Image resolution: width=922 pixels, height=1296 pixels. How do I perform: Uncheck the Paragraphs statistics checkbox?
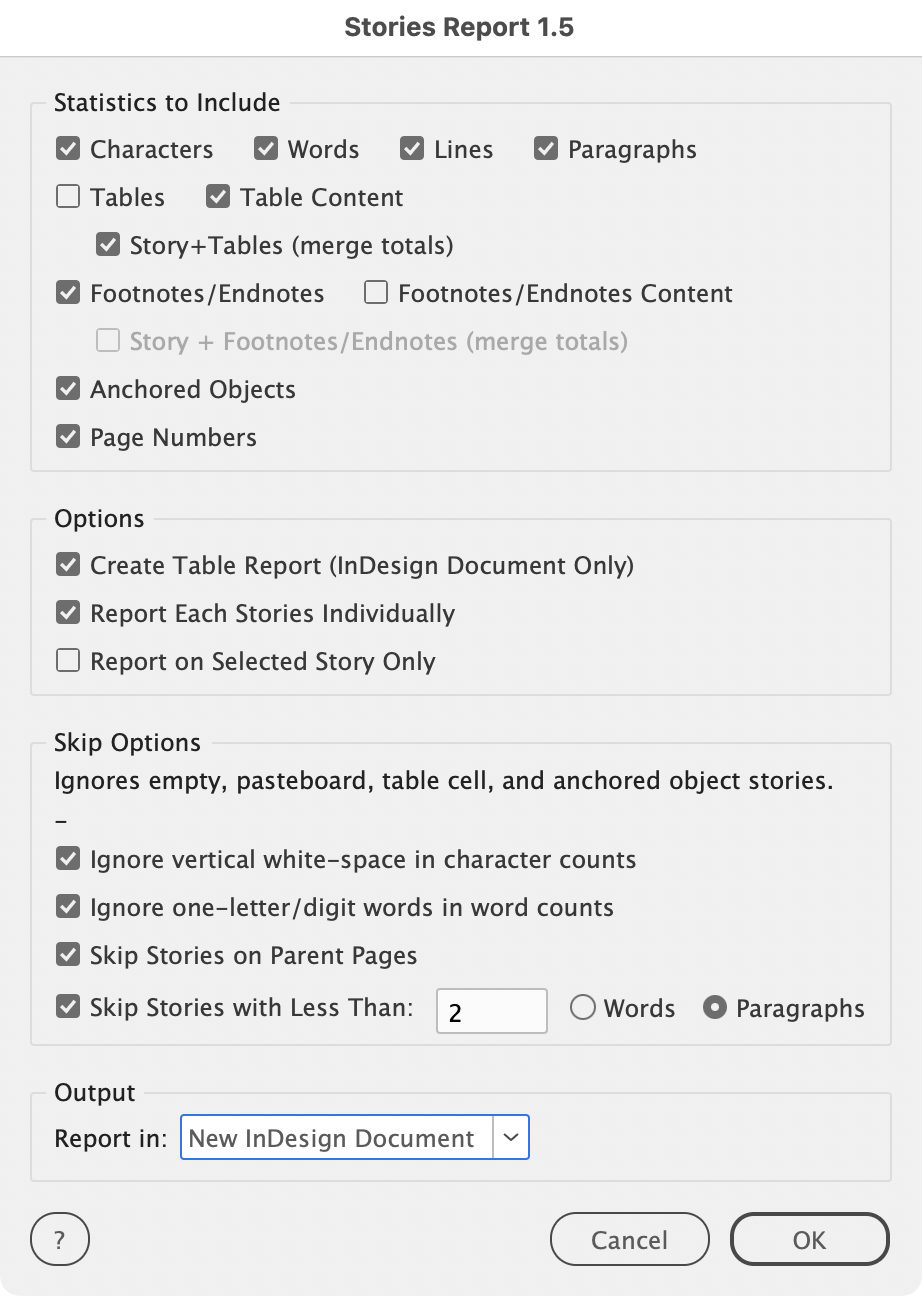point(546,149)
